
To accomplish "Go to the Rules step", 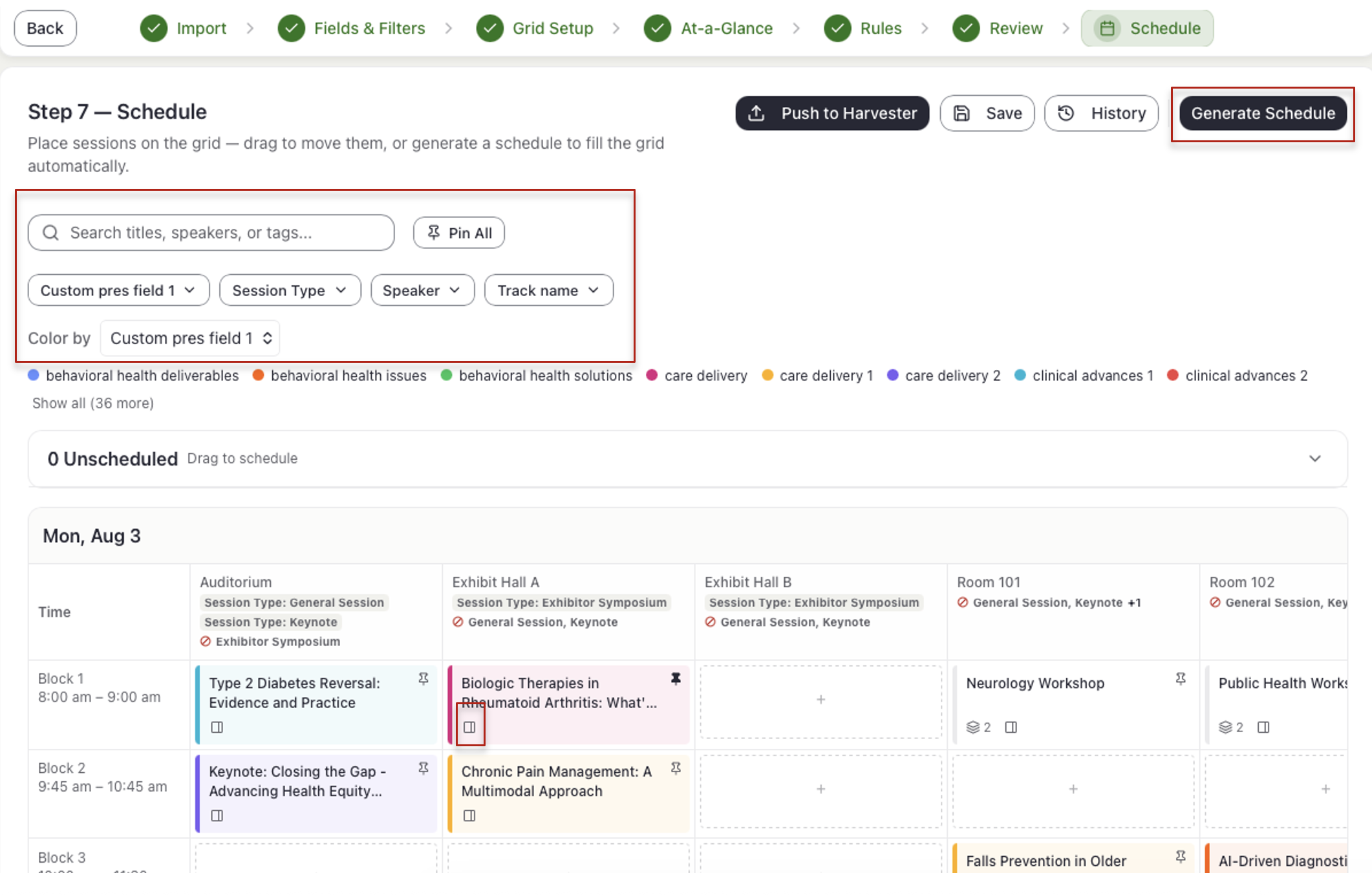I will coord(863,28).
